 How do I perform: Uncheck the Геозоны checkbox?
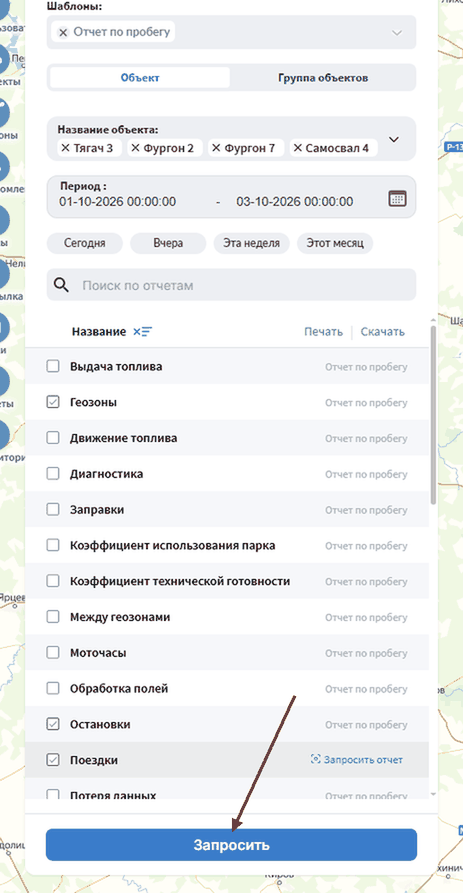point(53,402)
